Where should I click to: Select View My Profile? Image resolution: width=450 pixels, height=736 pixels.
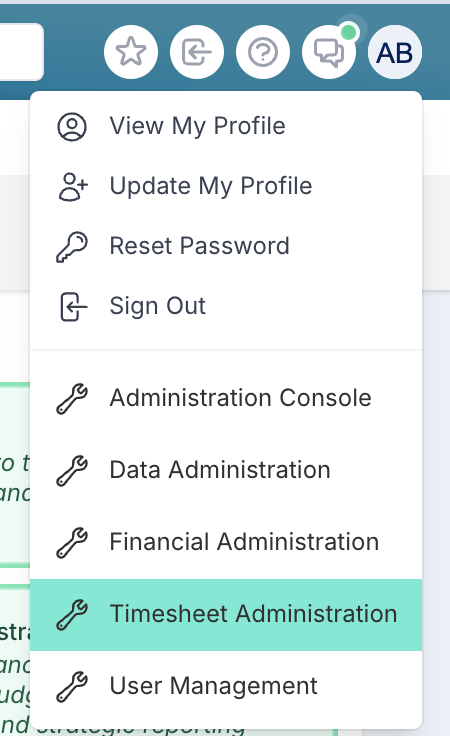pyautogui.click(x=226, y=126)
